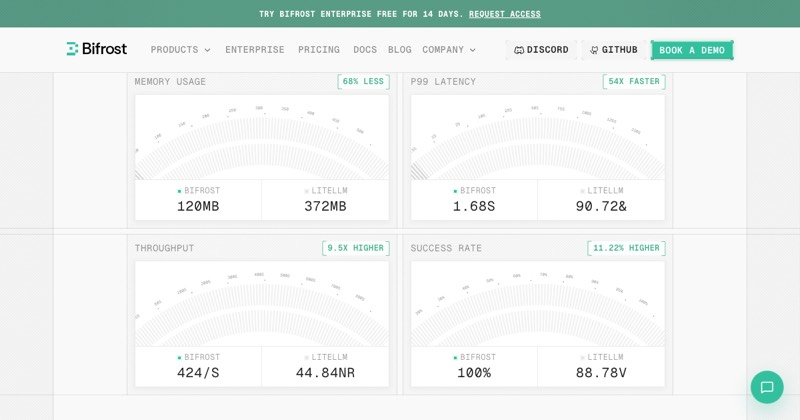Screen dimensions: 800x420
Task: Open the Docs link
Action: [x=365, y=50]
